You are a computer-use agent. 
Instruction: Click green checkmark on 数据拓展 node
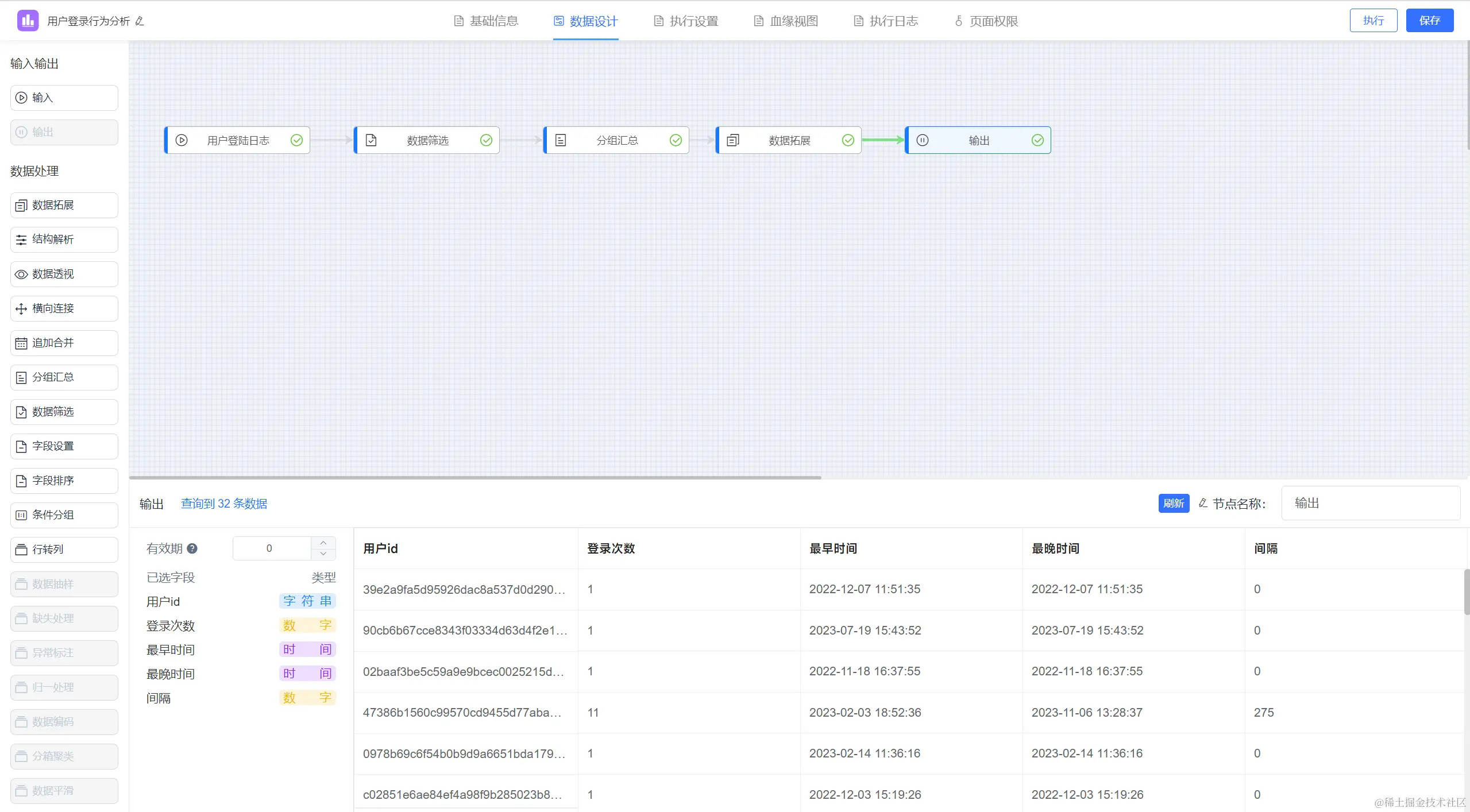pos(848,140)
